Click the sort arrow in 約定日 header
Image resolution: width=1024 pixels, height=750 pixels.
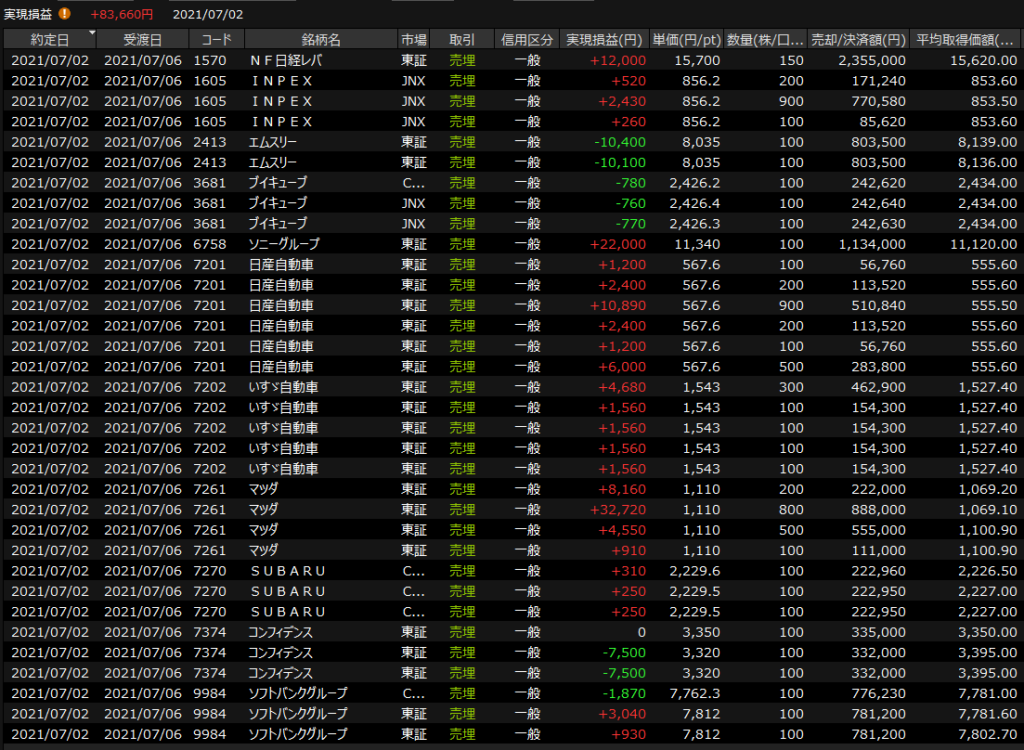pos(92,34)
